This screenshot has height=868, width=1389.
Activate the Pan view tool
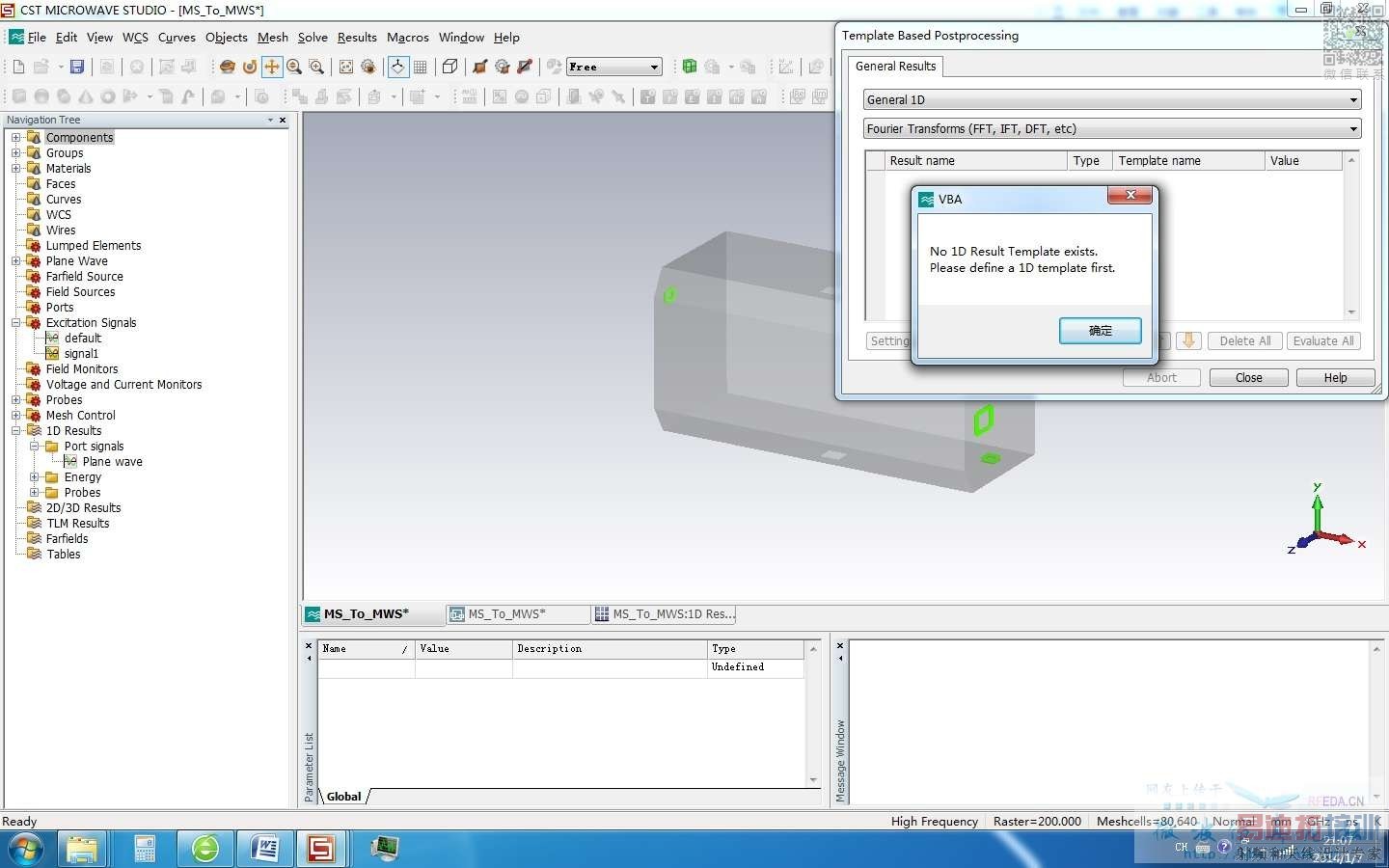(x=272, y=67)
